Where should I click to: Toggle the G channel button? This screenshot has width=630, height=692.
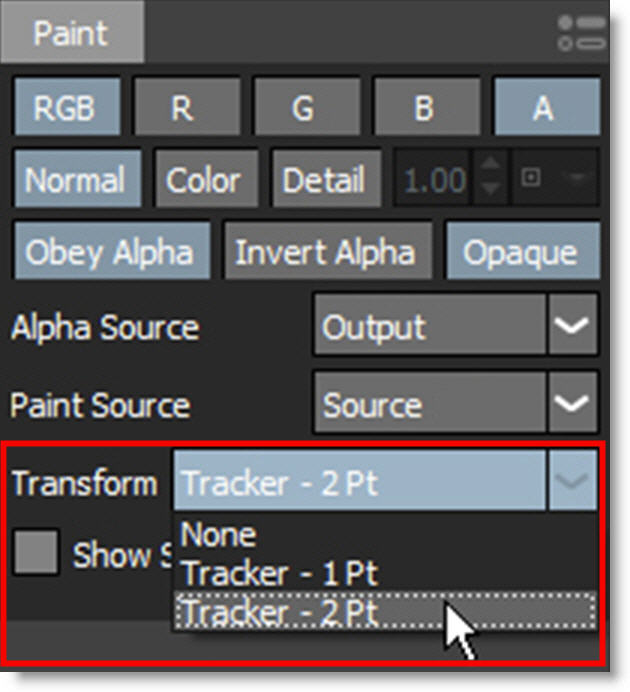302,108
